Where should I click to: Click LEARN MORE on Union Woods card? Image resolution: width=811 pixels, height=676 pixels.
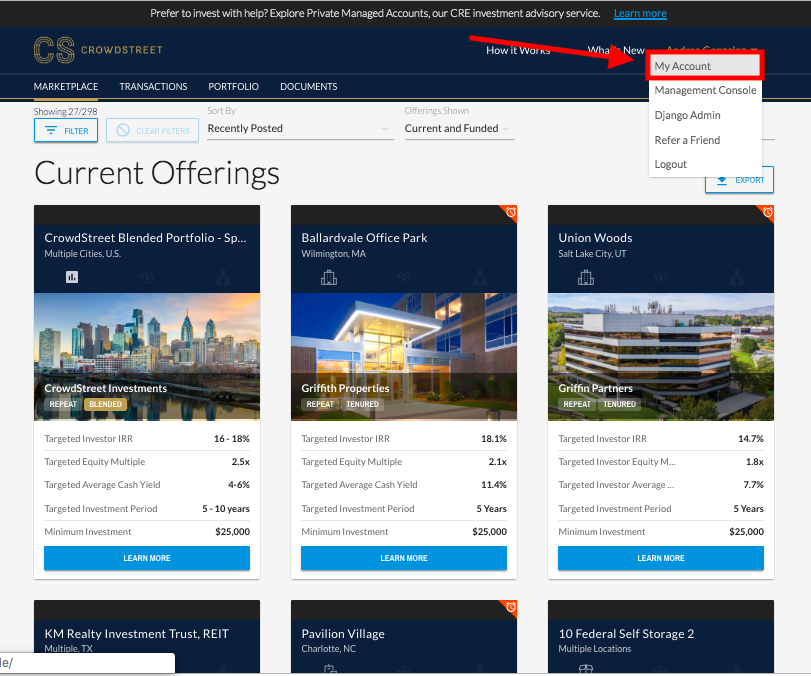point(660,558)
